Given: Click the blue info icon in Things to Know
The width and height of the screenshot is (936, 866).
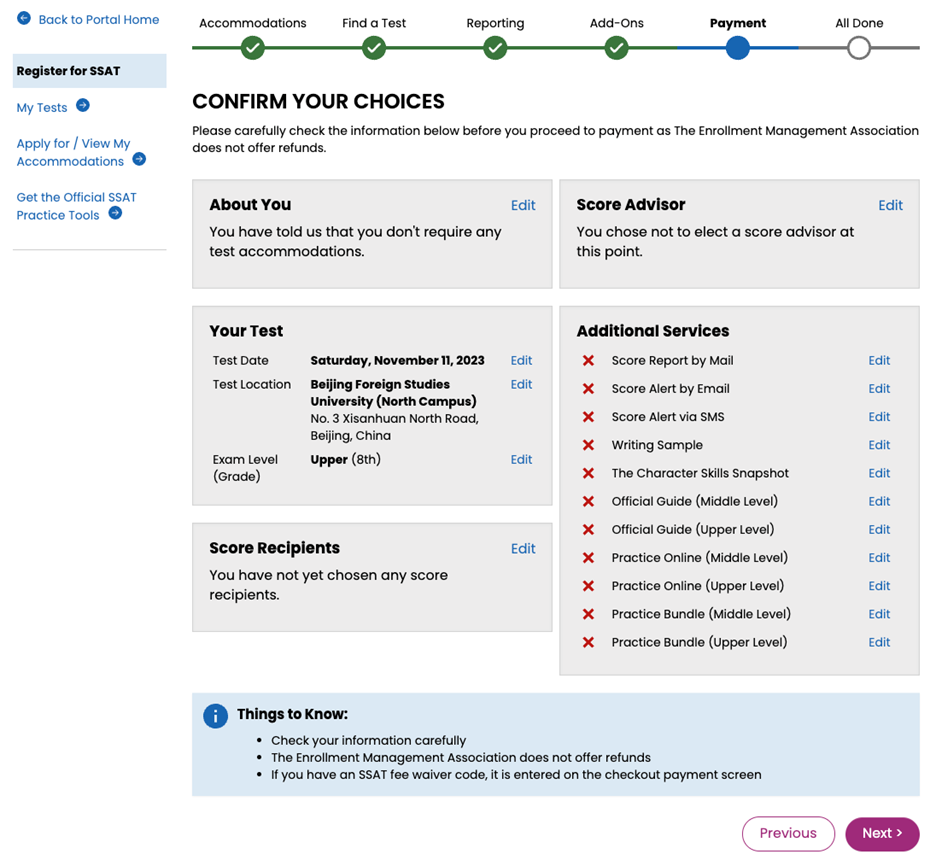Looking at the screenshot, I should 215,716.
